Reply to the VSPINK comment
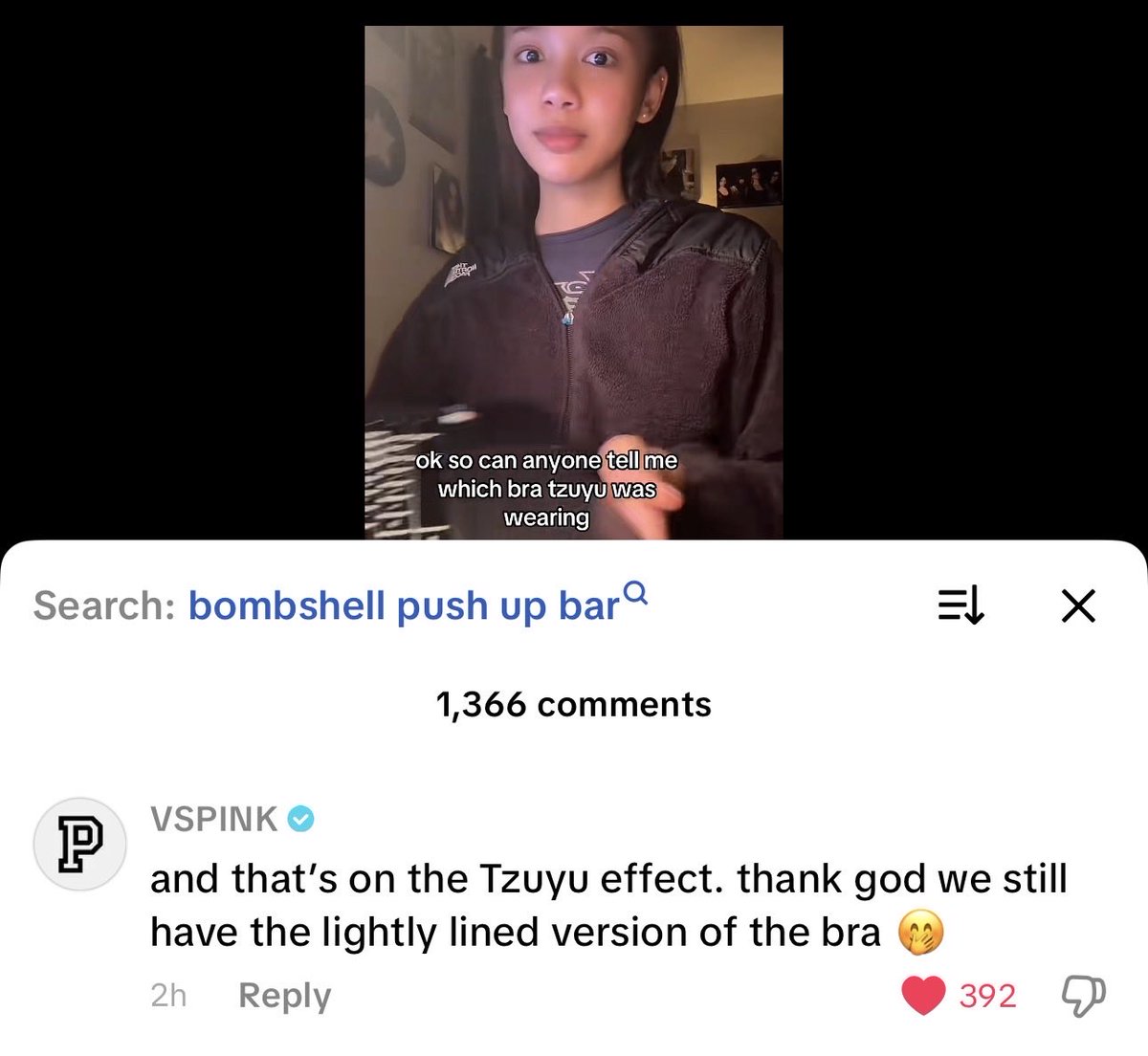 point(284,995)
